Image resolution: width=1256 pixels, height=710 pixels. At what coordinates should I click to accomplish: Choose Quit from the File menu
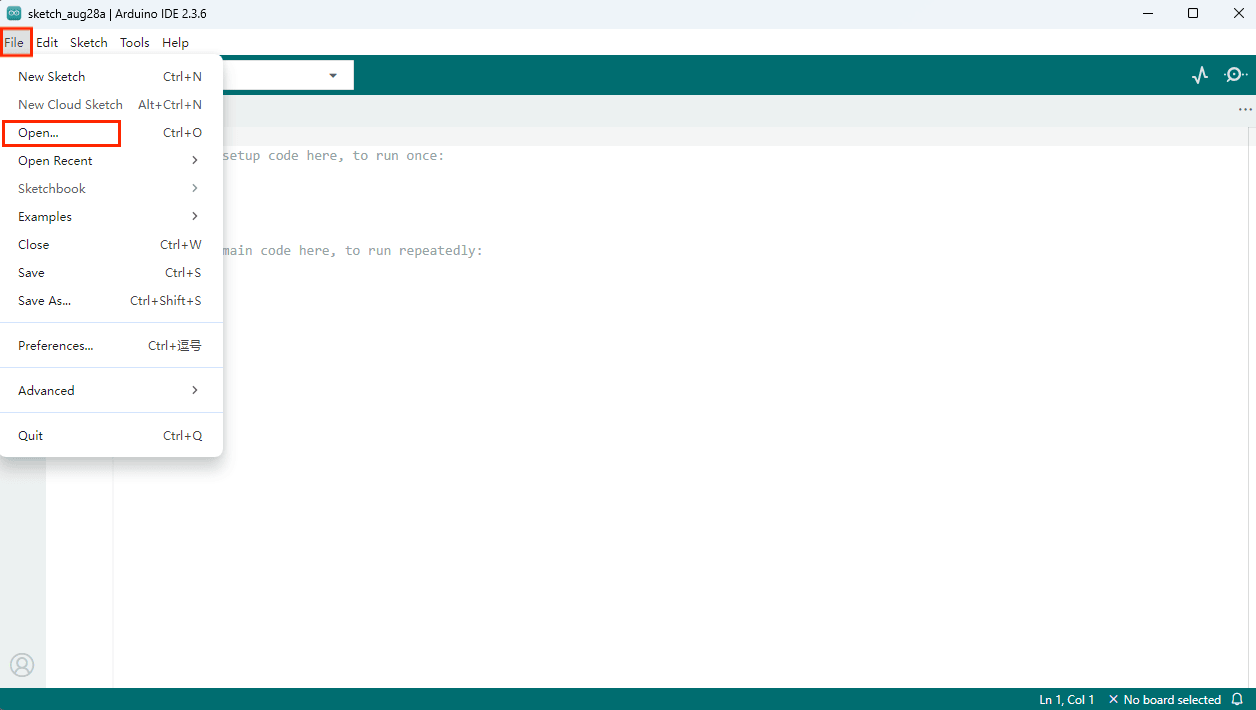tap(111, 435)
